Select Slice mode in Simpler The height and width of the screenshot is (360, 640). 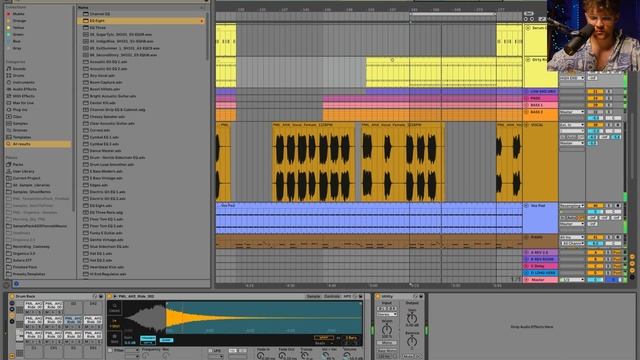[x=114, y=339]
